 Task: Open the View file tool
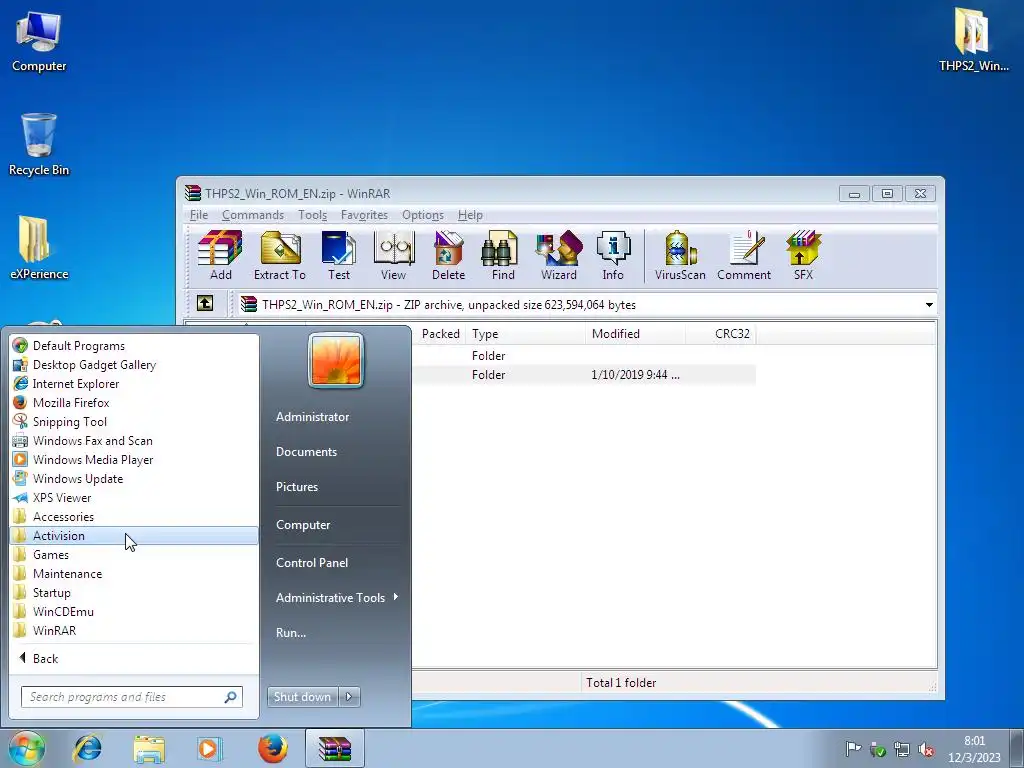(x=393, y=255)
